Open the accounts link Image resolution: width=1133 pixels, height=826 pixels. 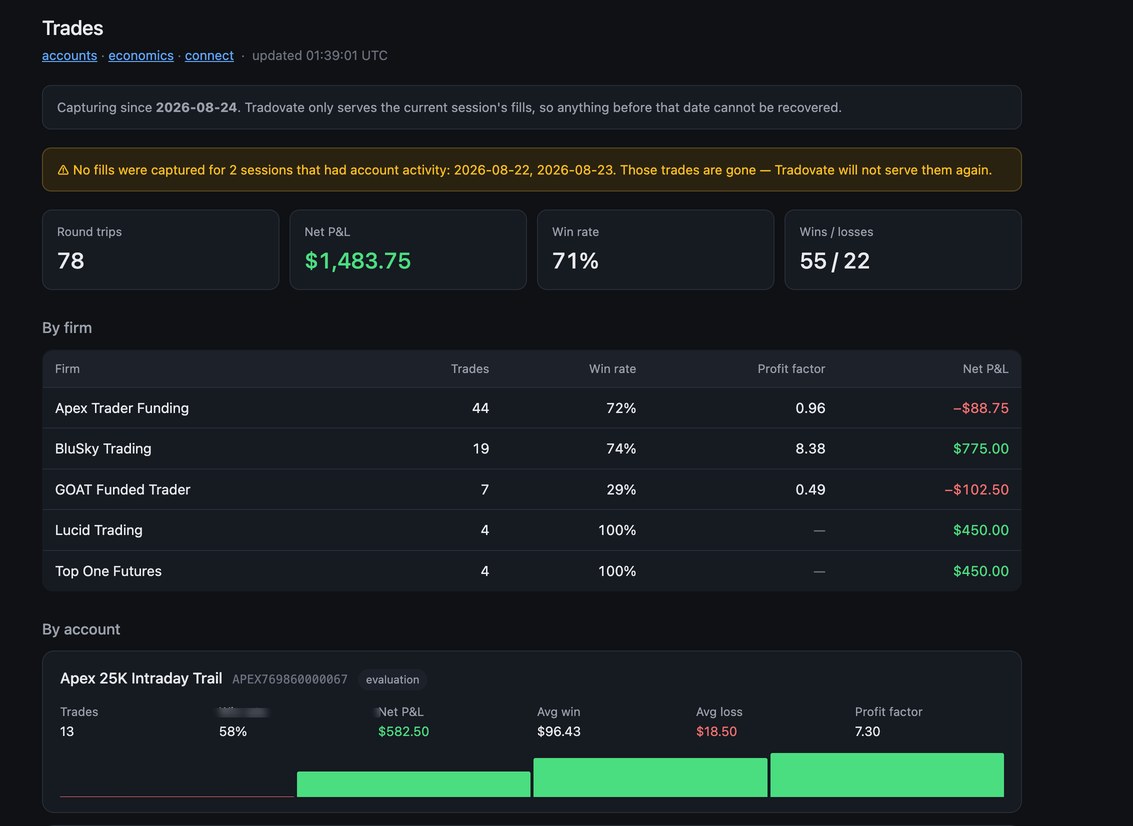(69, 56)
